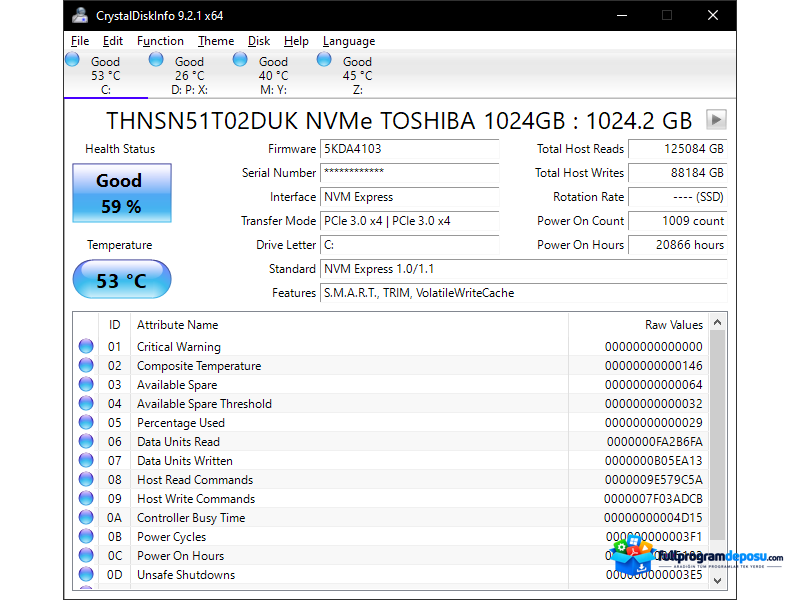Open the Disk menu
This screenshot has height=600, width=800.
coord(259,41)
